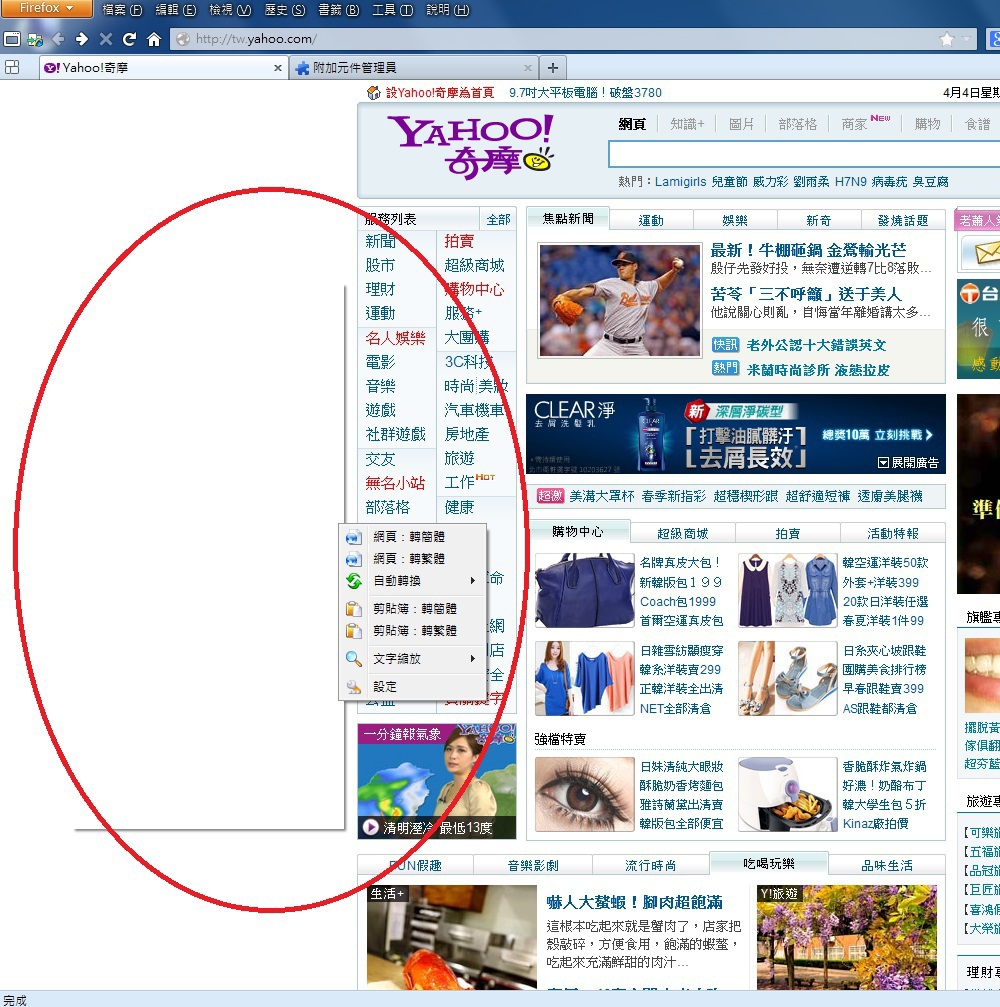
Task: Open the 說明 (H) menu
Action: tap(448, 10)
